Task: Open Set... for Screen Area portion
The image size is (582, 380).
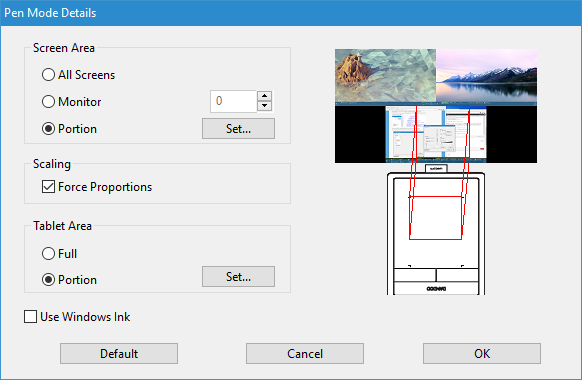Action: pyautogui.click(x=238, y=129)
